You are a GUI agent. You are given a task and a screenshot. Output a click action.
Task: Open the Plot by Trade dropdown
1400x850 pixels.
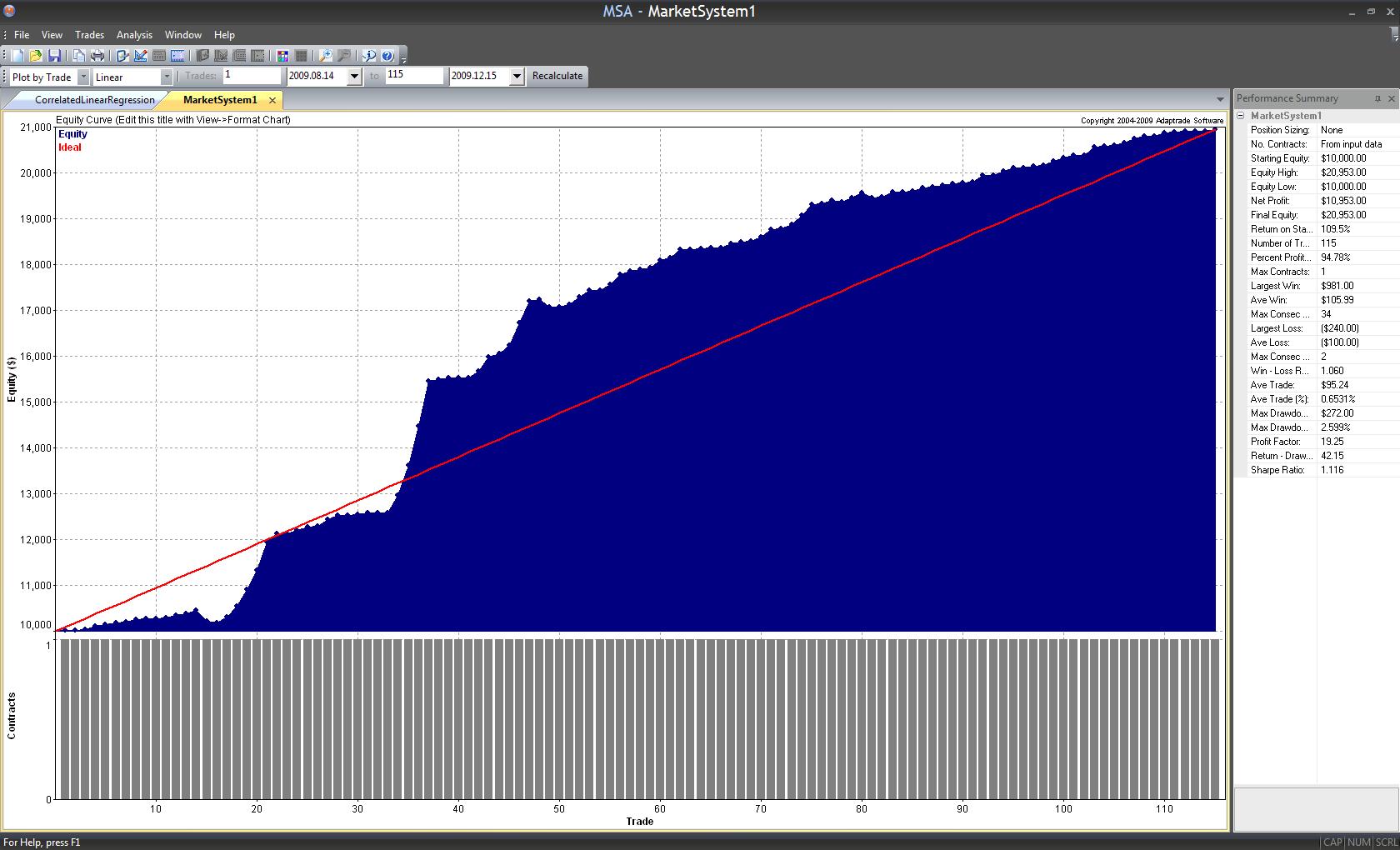pos(83,77)
